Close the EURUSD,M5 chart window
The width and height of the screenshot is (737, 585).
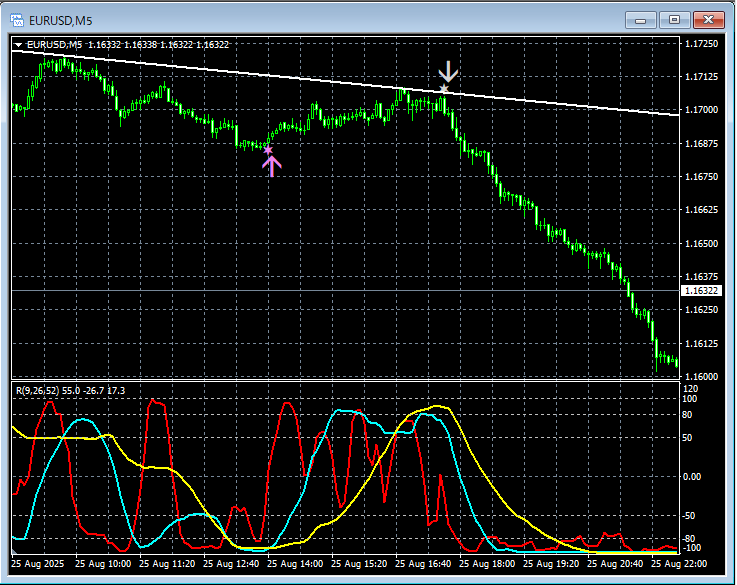[x=708, y=20]
